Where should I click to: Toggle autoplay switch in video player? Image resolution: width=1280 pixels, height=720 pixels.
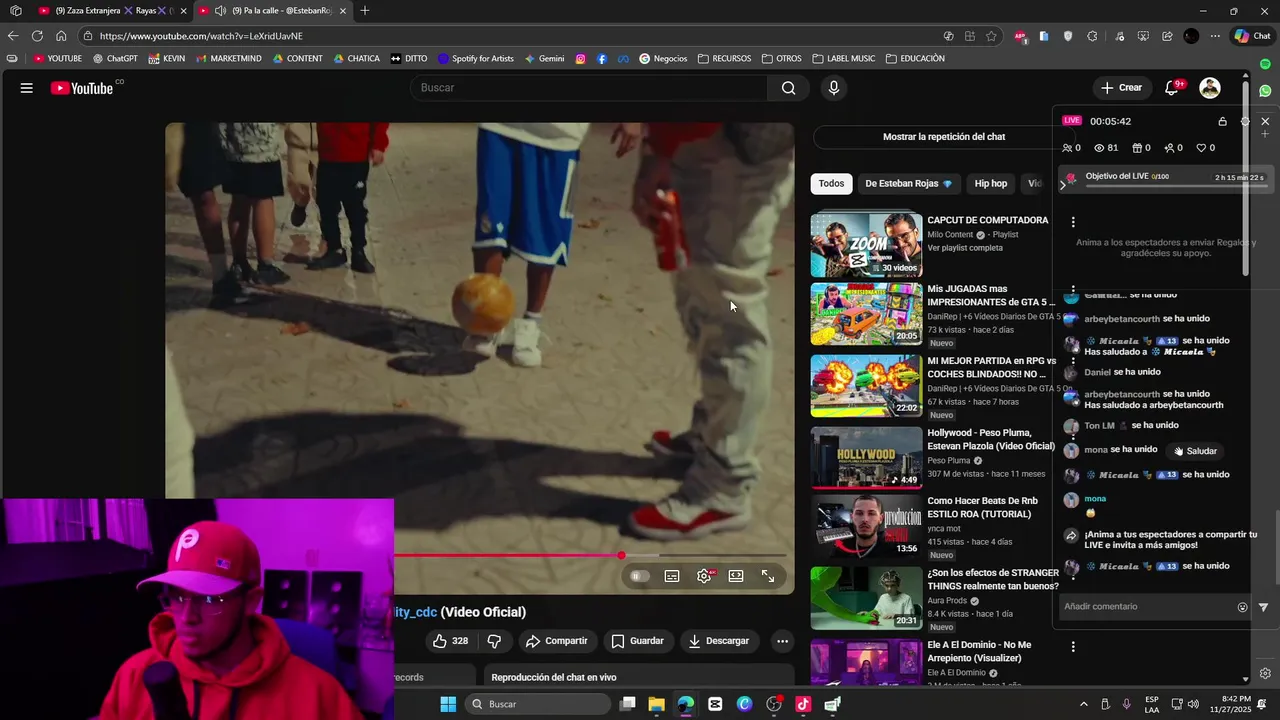click(x=640, y=576)
